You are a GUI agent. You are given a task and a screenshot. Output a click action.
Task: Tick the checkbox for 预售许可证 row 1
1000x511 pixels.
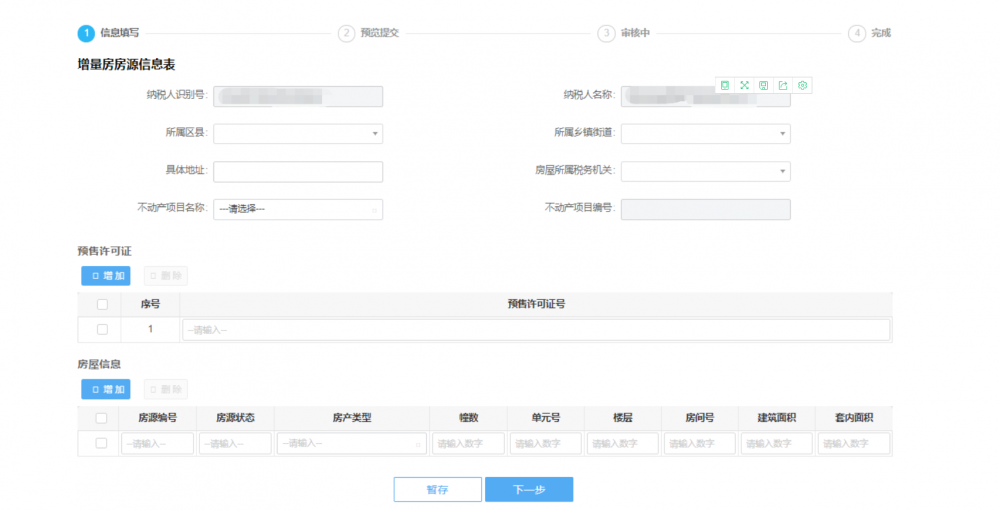[x=102, y=329]
